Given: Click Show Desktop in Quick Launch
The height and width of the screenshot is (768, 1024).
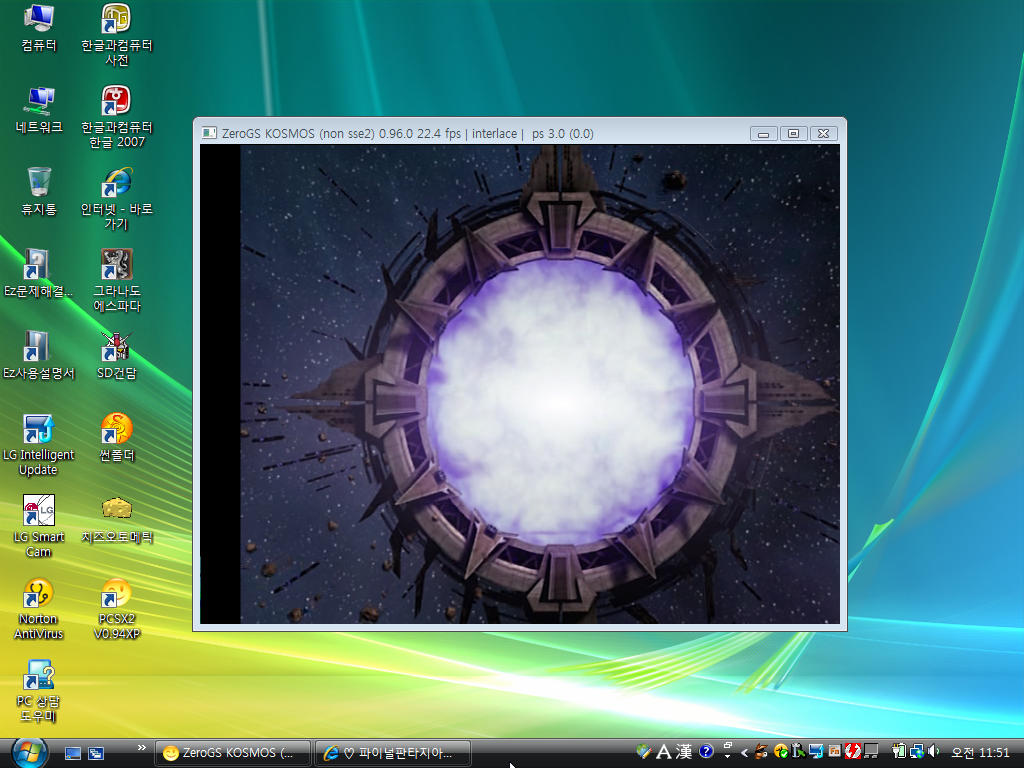Looking at the screenshot, I should coord(72,754).
